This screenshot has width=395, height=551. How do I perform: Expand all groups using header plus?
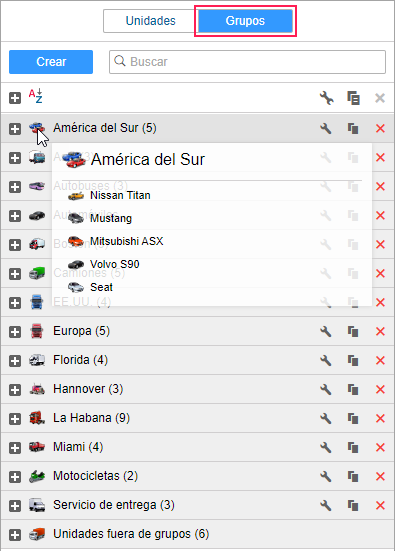pos(15,98)
